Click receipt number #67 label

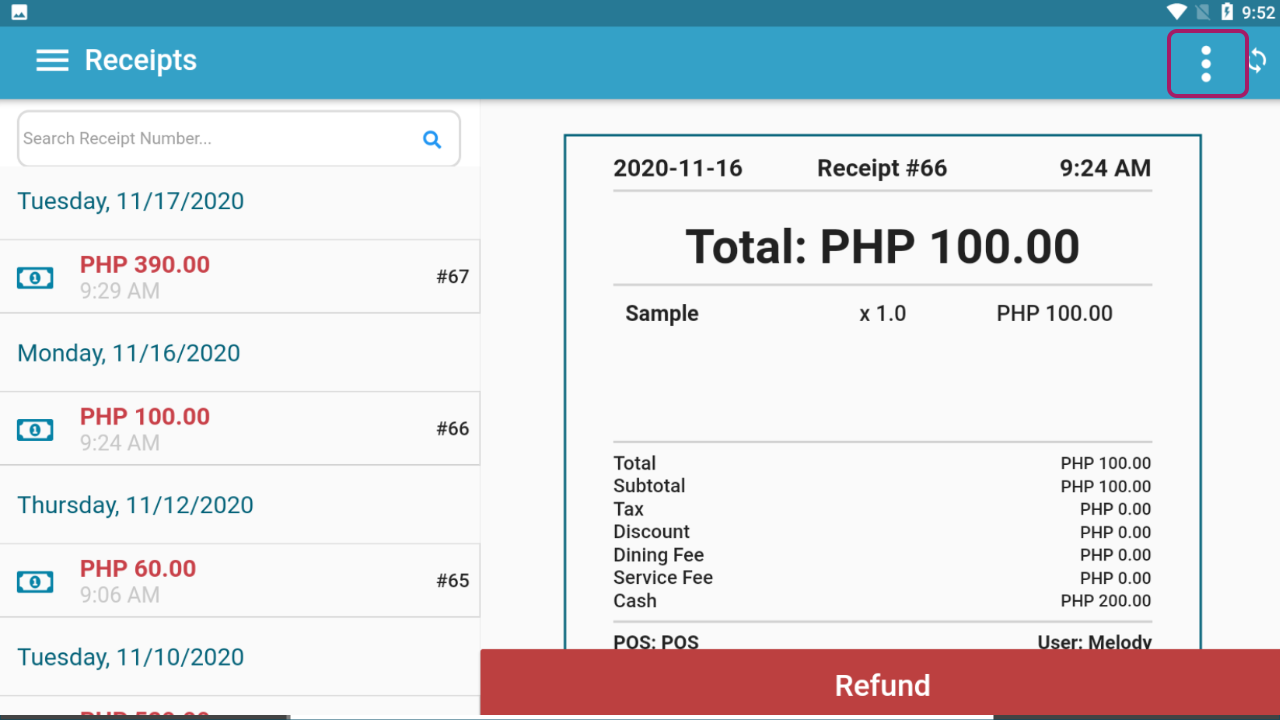coord(452,277)
